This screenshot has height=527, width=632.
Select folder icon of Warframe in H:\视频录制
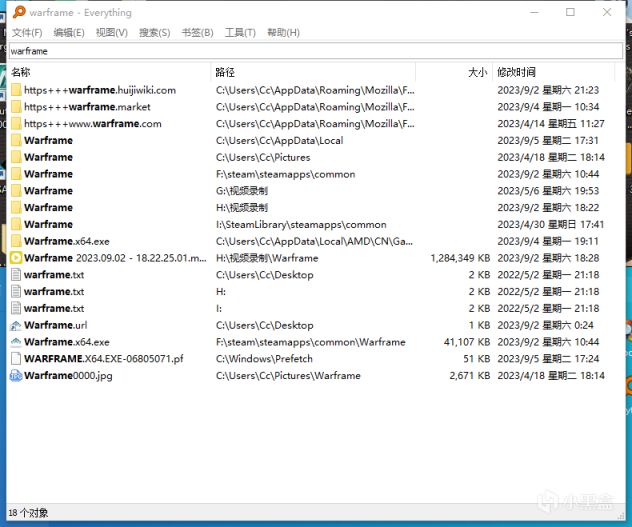tap(16, 208)
